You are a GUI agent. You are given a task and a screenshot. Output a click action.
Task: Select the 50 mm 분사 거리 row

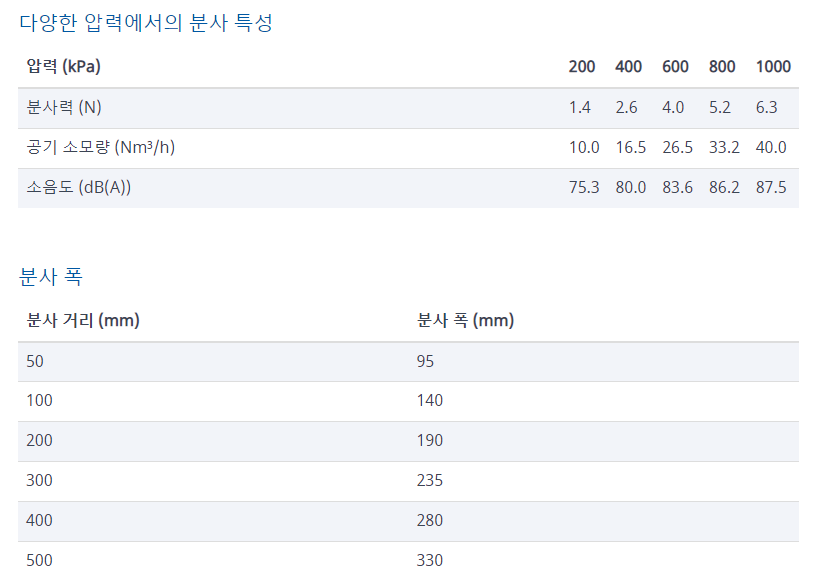(x=36, y=361)
